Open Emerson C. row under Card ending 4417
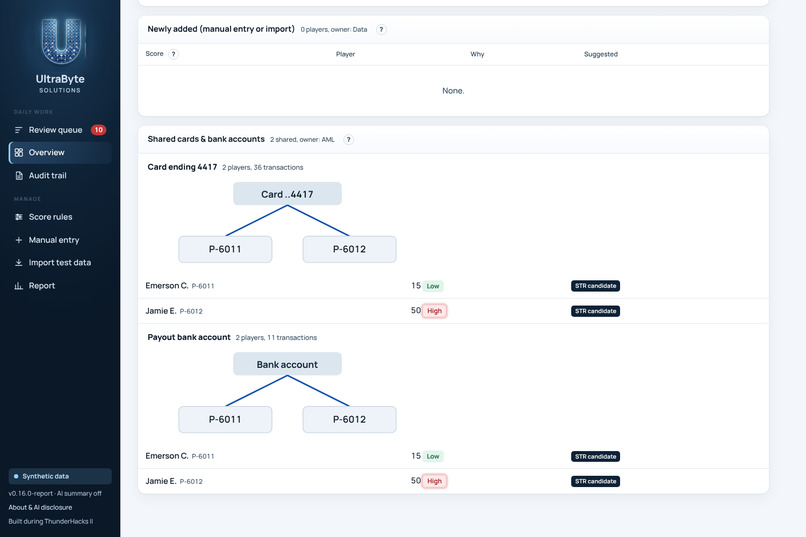Viewport: 806px width, 537px height. [453, 286]
